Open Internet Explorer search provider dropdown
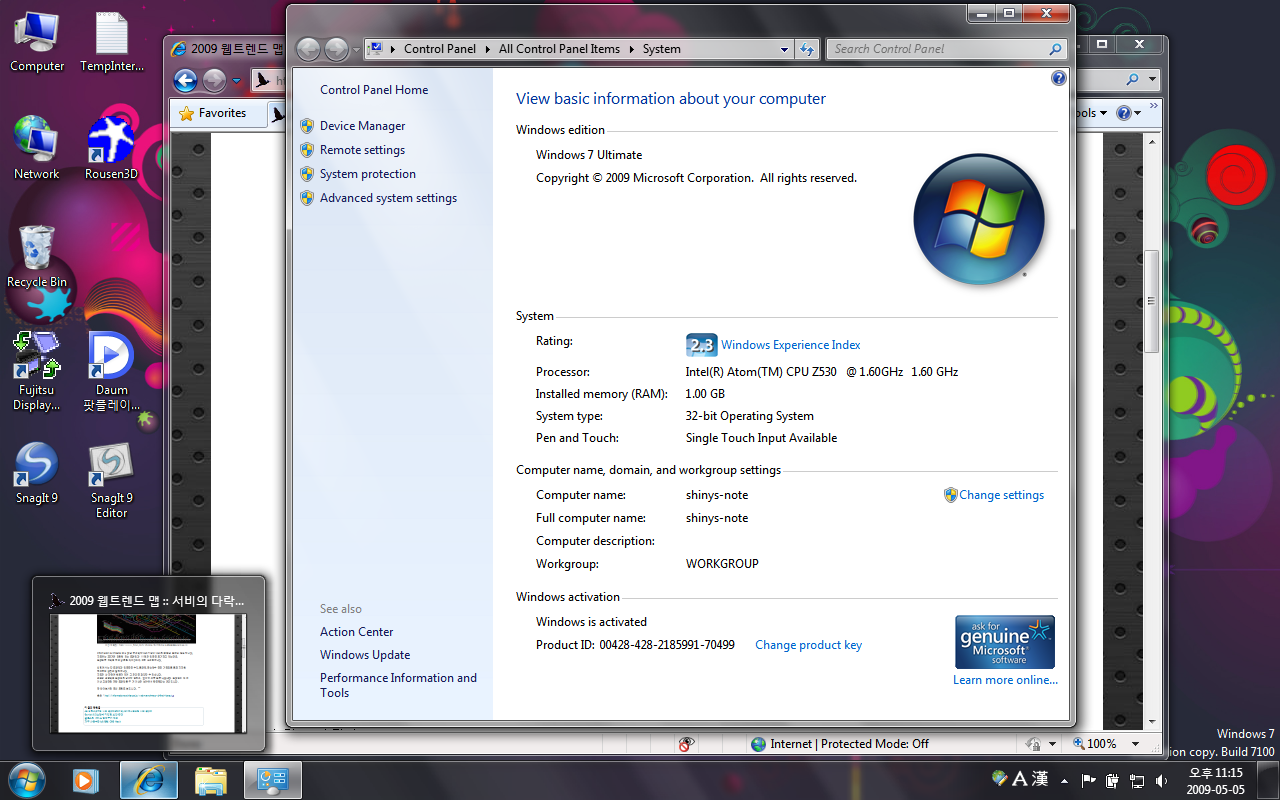Viewport: 1280px width, 800px height. coord(1153,80)
